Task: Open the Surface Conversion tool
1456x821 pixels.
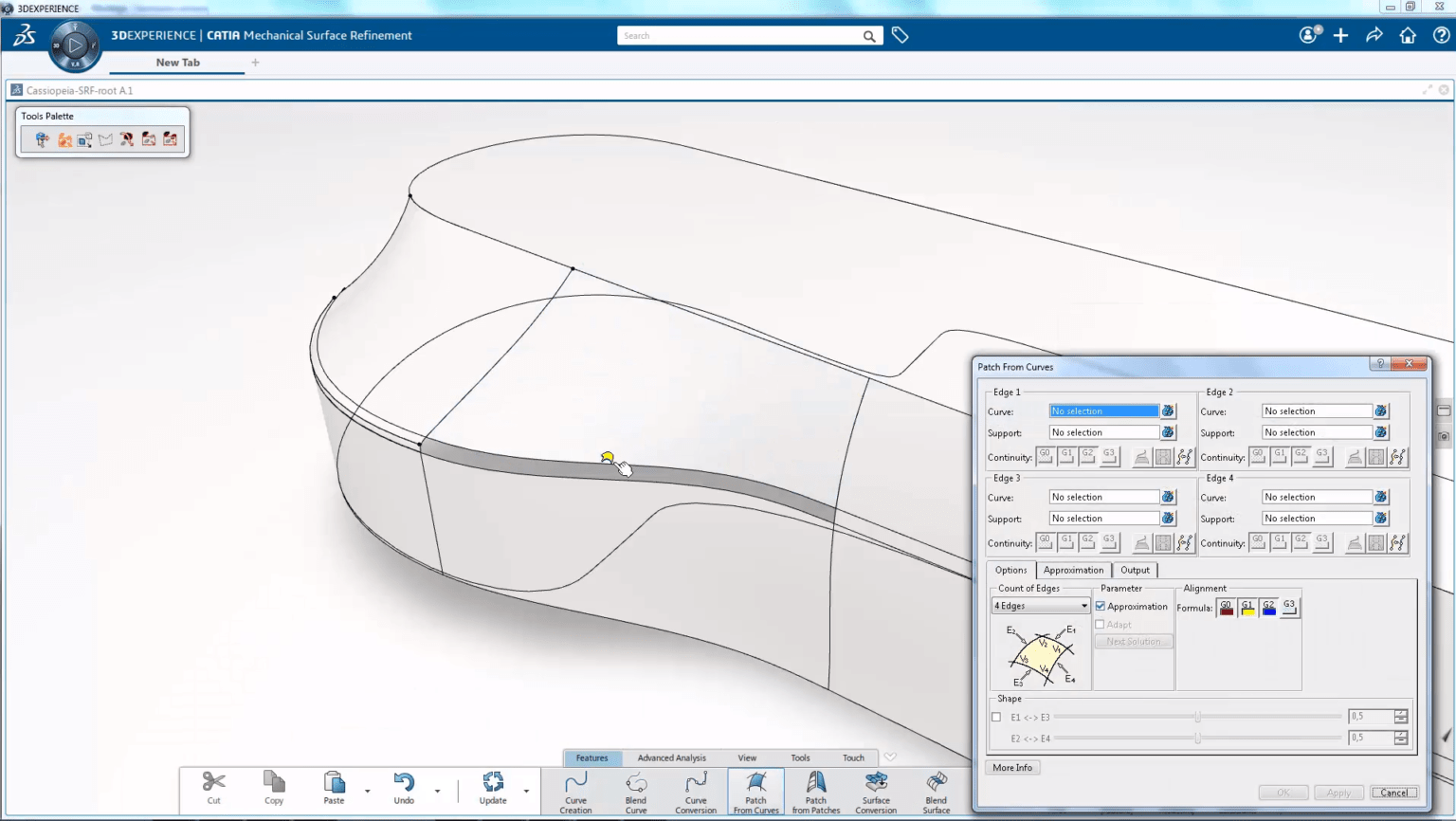Action: [876, 792]
